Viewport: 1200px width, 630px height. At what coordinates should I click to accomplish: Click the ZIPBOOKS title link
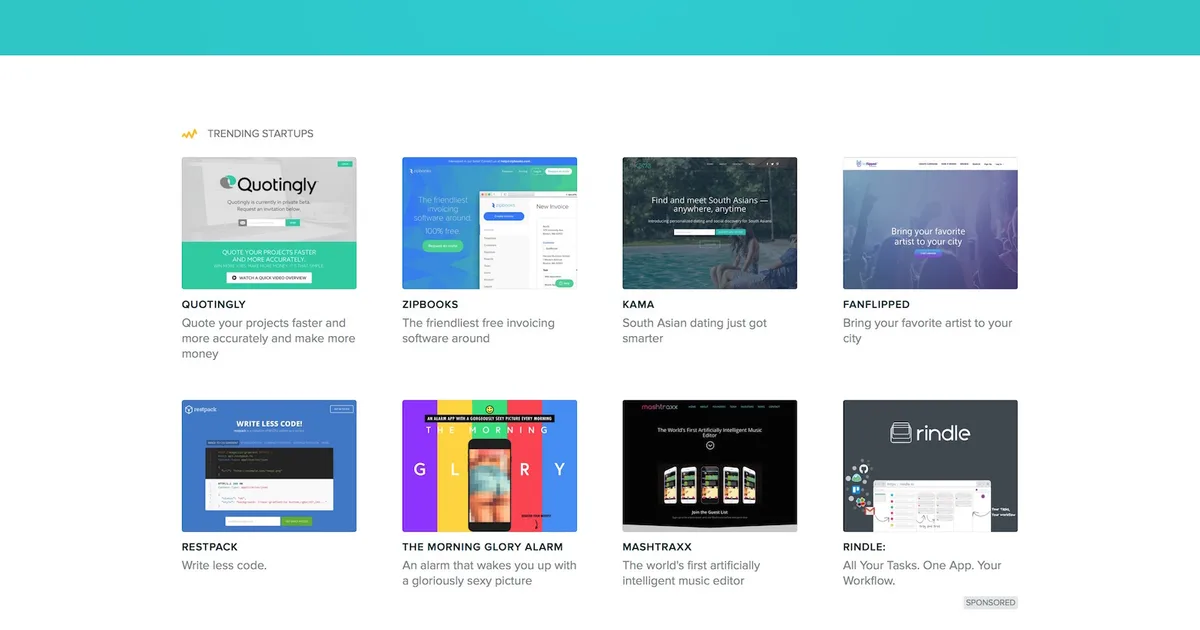pyautogui.click(x=431, y=305)
